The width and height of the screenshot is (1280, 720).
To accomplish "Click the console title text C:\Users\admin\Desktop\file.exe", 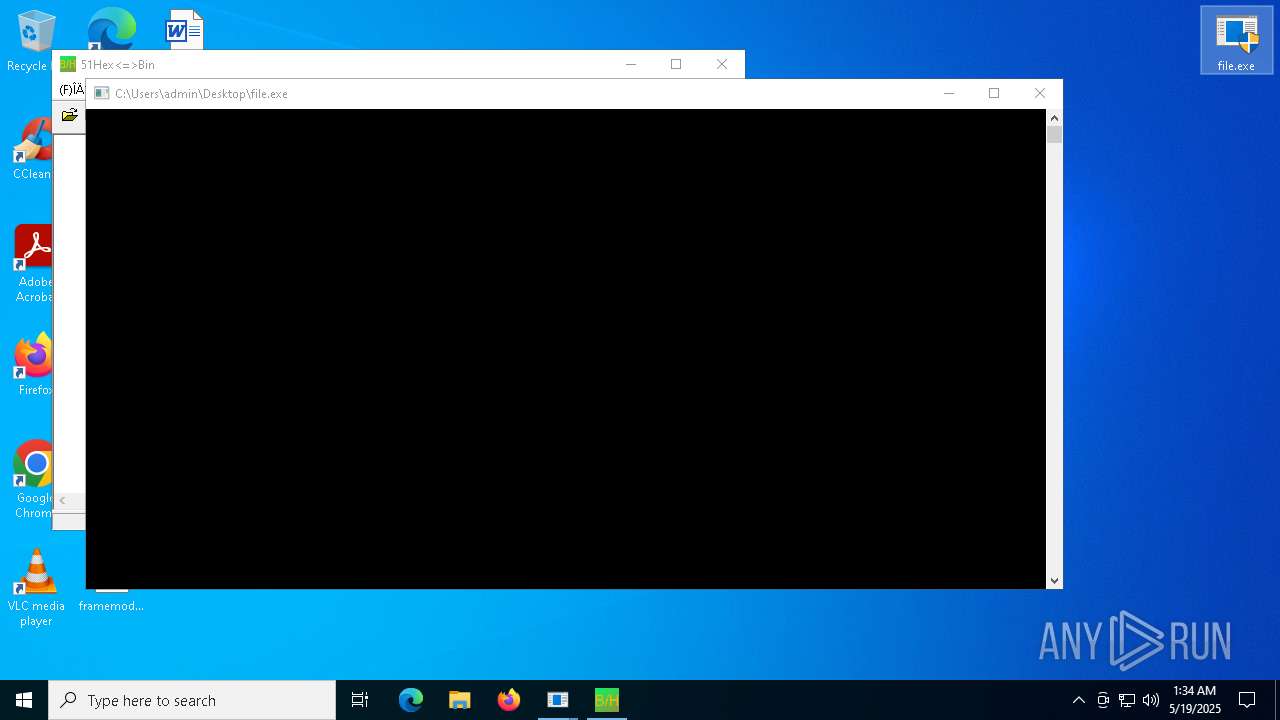I will [201, 93].
